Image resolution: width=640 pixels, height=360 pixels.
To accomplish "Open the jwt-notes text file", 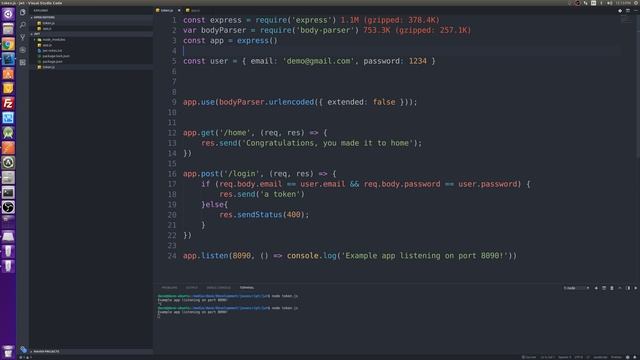I will coord(52,51).
